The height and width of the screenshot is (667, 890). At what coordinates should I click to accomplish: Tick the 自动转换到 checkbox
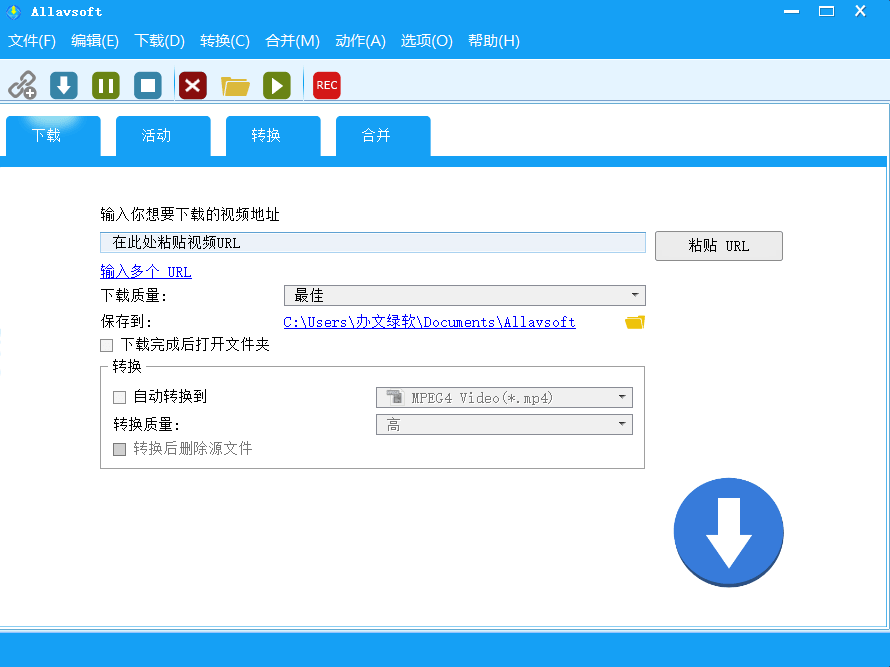pos(119,397)
